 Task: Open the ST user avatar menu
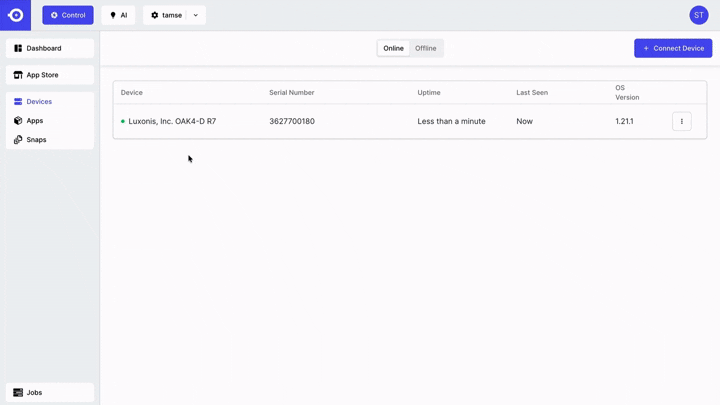(698, 15)
